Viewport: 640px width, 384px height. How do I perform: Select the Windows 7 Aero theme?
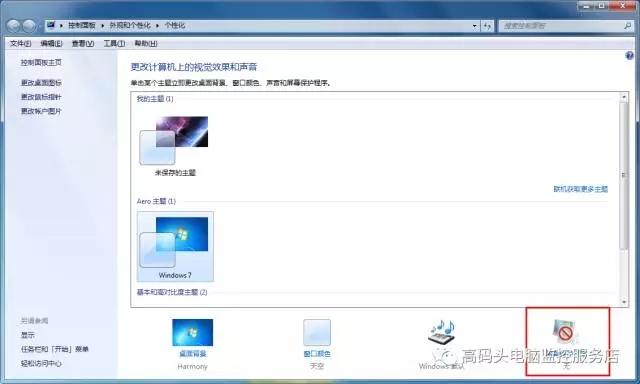click(175, 246)
